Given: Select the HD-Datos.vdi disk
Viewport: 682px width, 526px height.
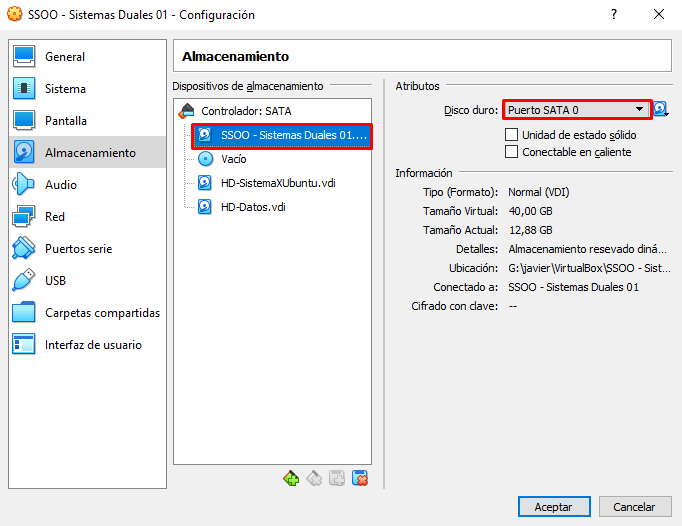Looking at the screenshot, I should (253, 207).
